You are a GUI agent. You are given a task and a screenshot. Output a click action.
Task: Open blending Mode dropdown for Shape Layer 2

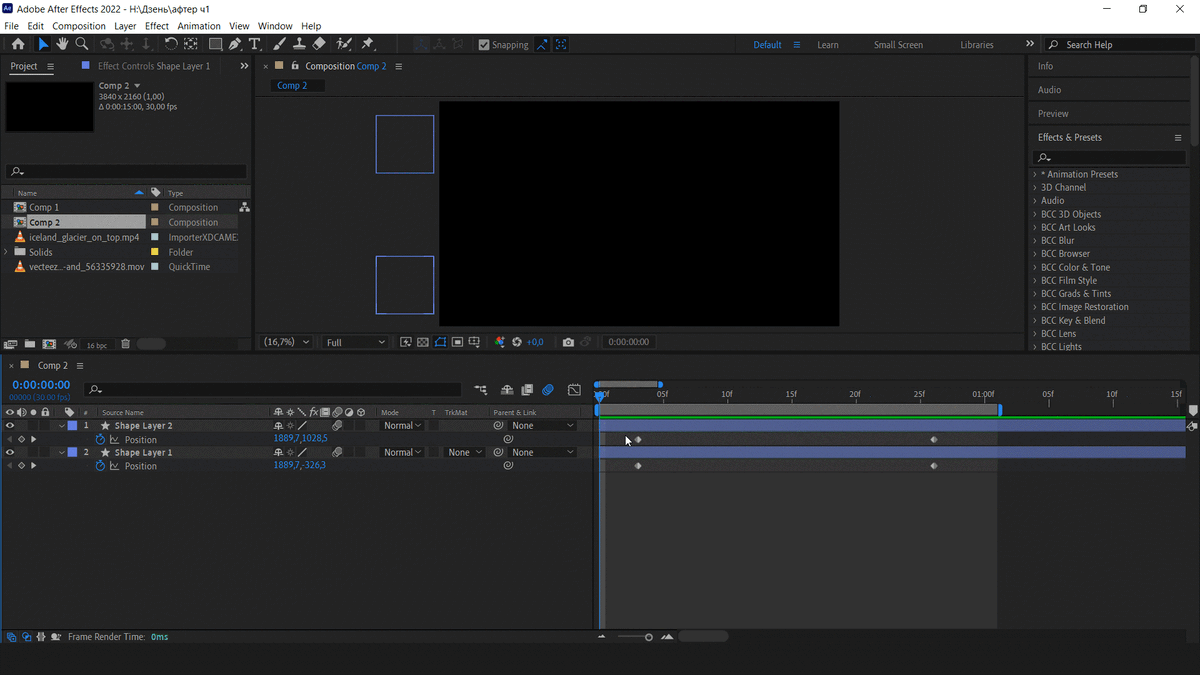tap(402, 426)
